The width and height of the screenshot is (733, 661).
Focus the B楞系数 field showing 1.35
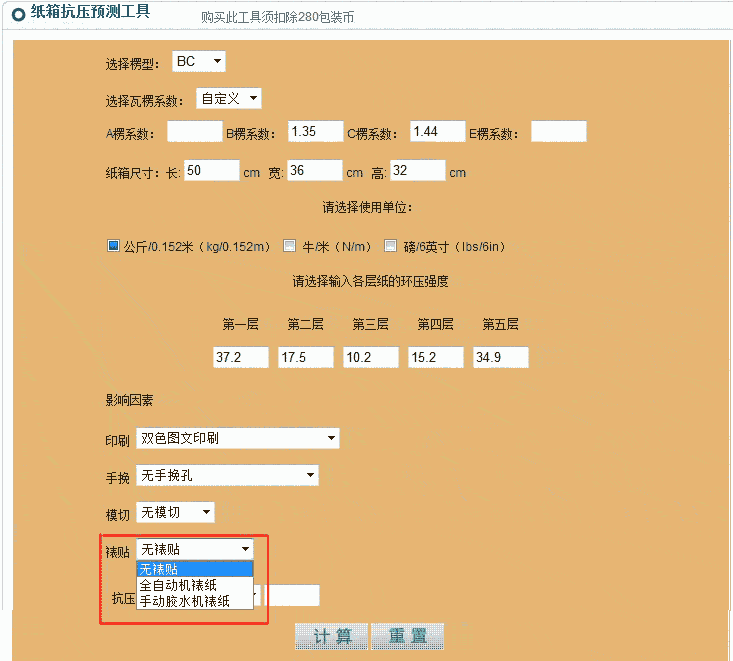click(315, 132)
